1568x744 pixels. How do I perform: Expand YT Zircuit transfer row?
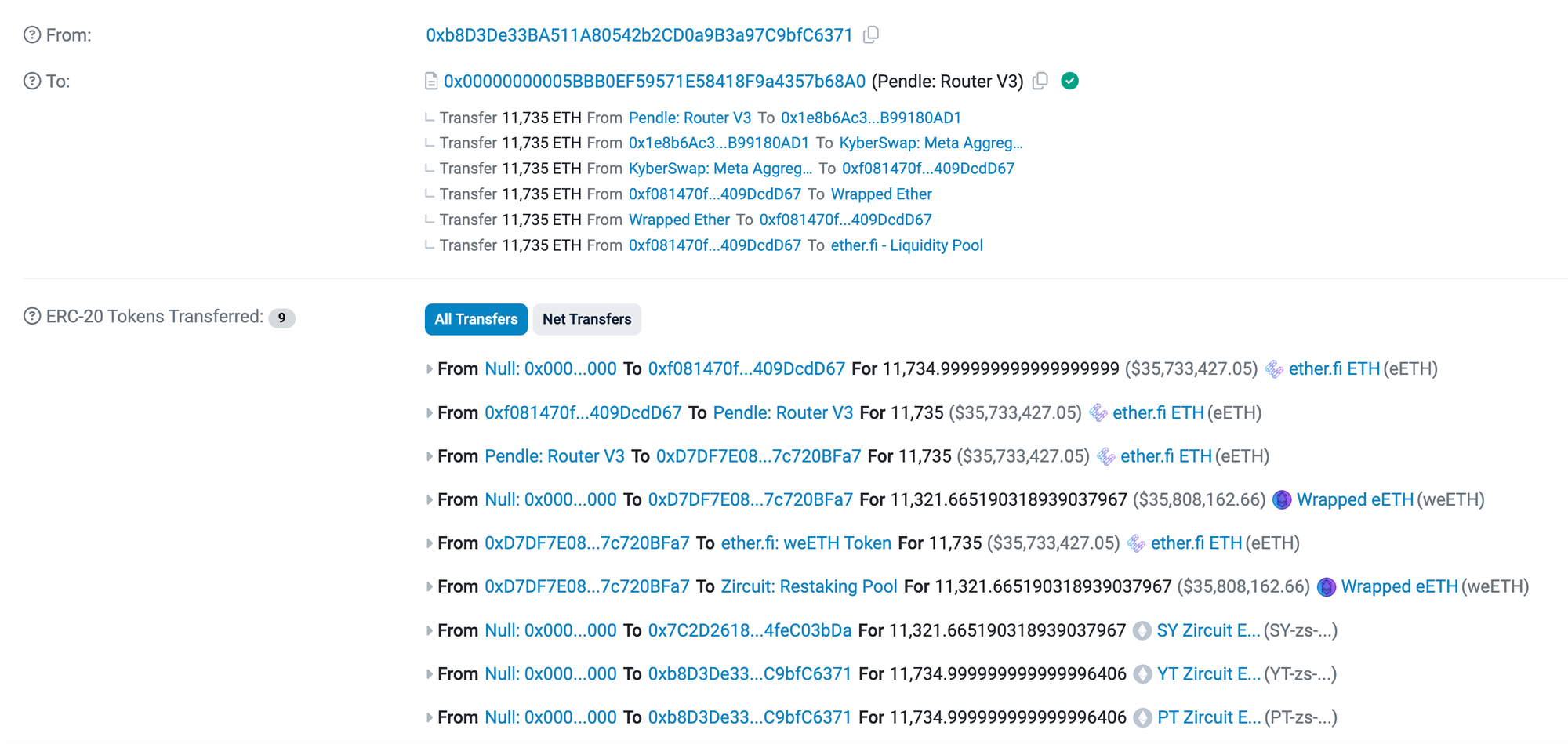click(x=429, y=674)
